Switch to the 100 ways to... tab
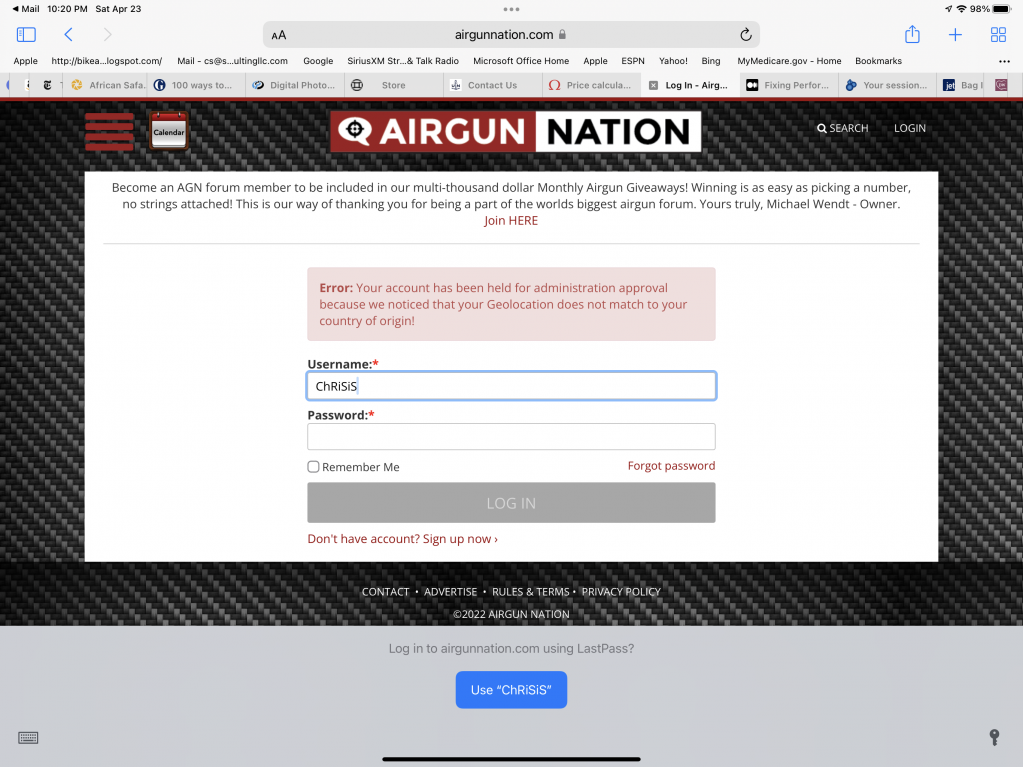 point(197,85)
